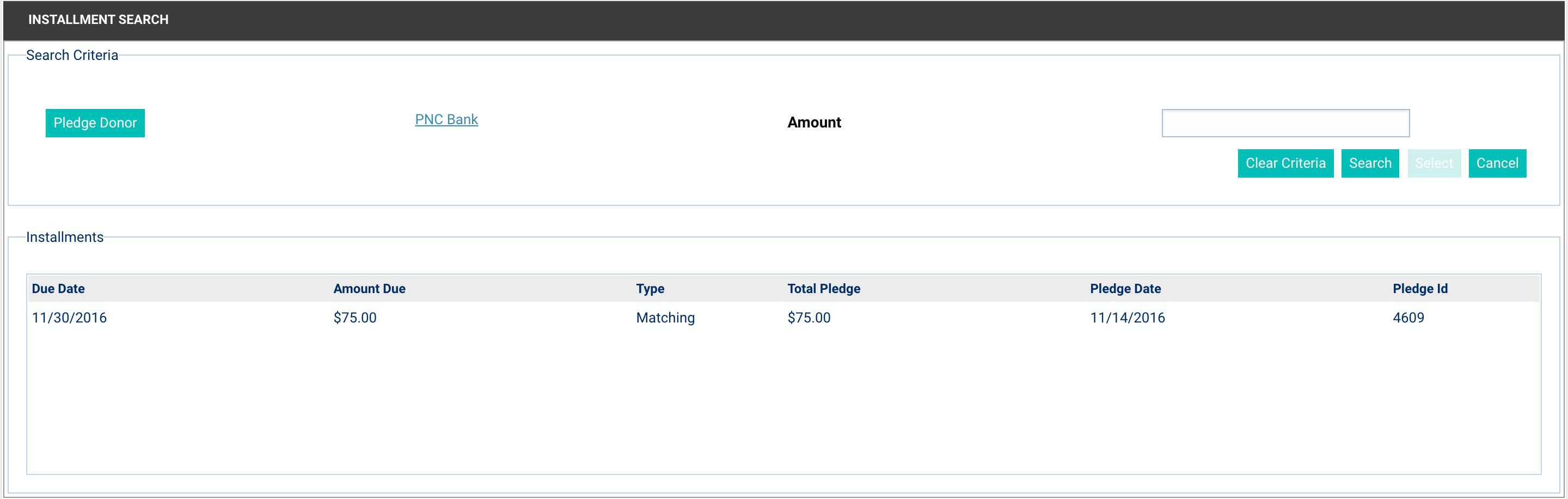The height and width of the screenshot is (499, 1568).
Task: Click the Pledge Id 4609 cell
Action: click(x=1408, y=318)
